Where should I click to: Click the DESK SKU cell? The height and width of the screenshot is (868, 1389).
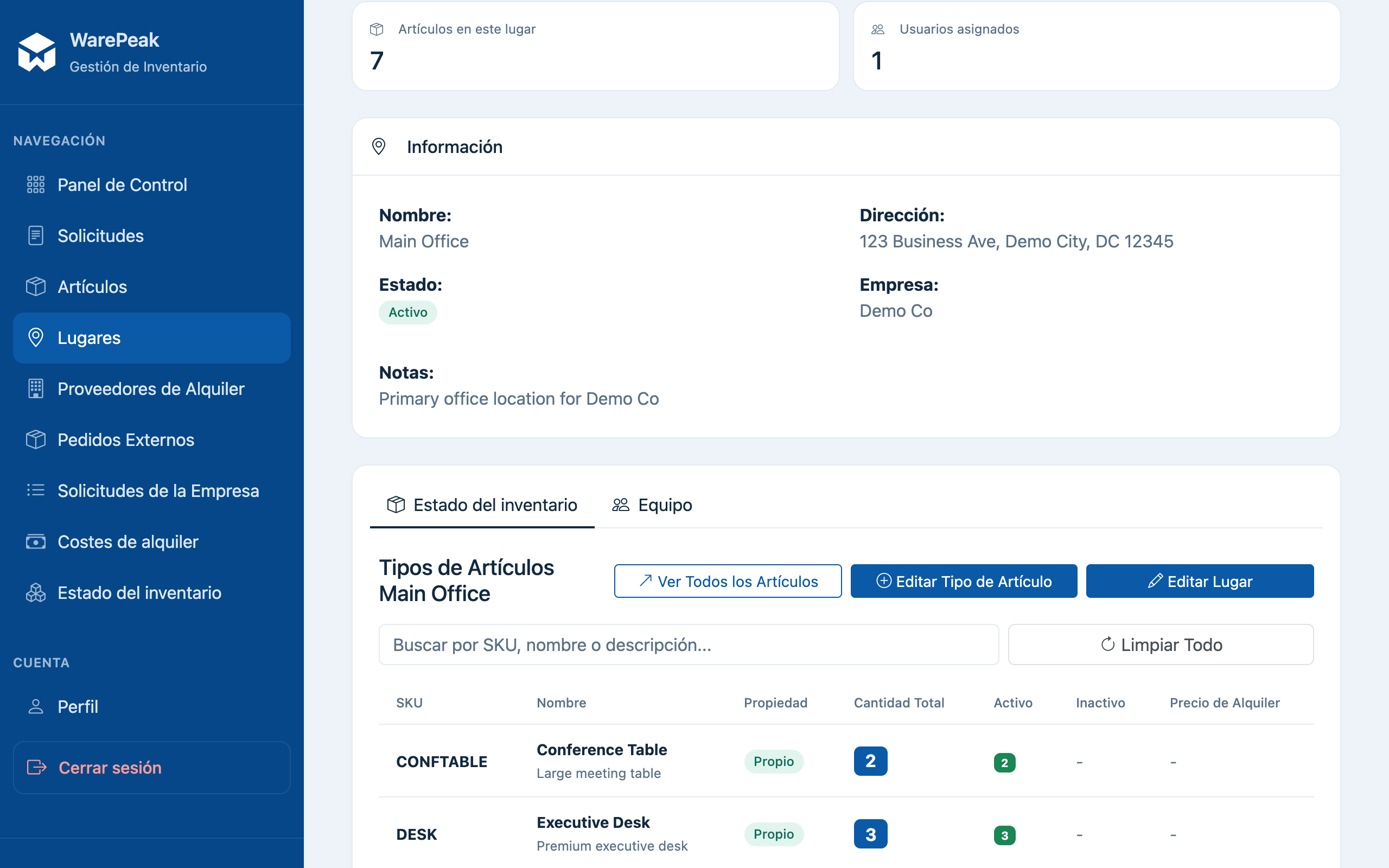tap(417, 834)
